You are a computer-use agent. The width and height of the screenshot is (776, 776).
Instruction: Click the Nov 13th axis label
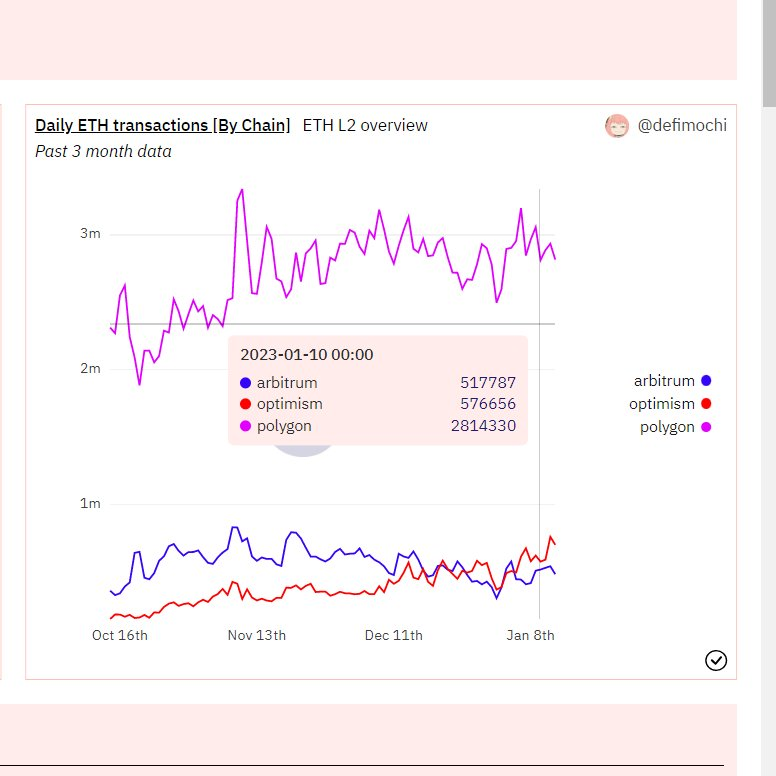256,635
